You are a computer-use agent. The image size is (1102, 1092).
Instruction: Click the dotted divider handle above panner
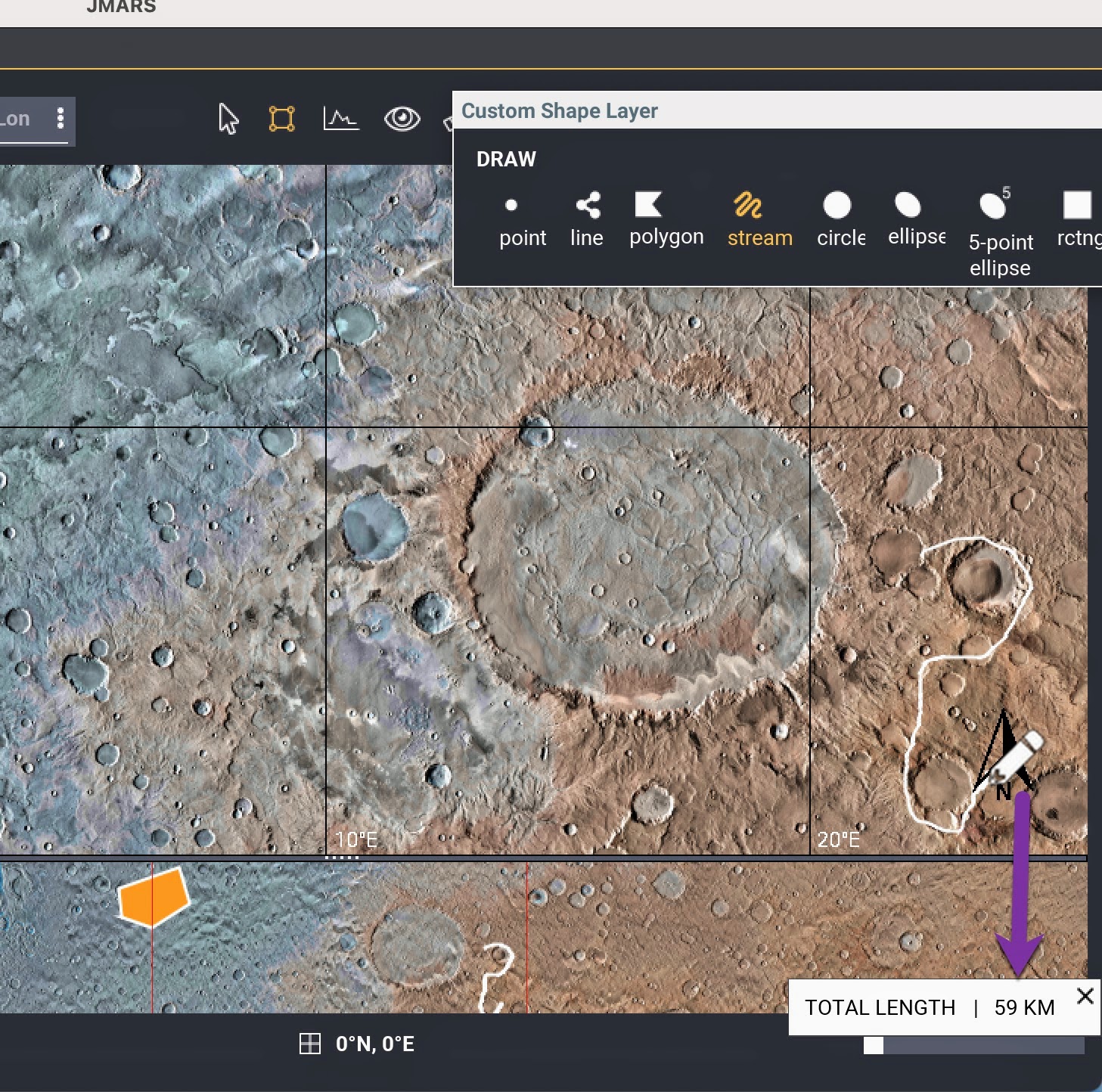click(x=342, y=858)
